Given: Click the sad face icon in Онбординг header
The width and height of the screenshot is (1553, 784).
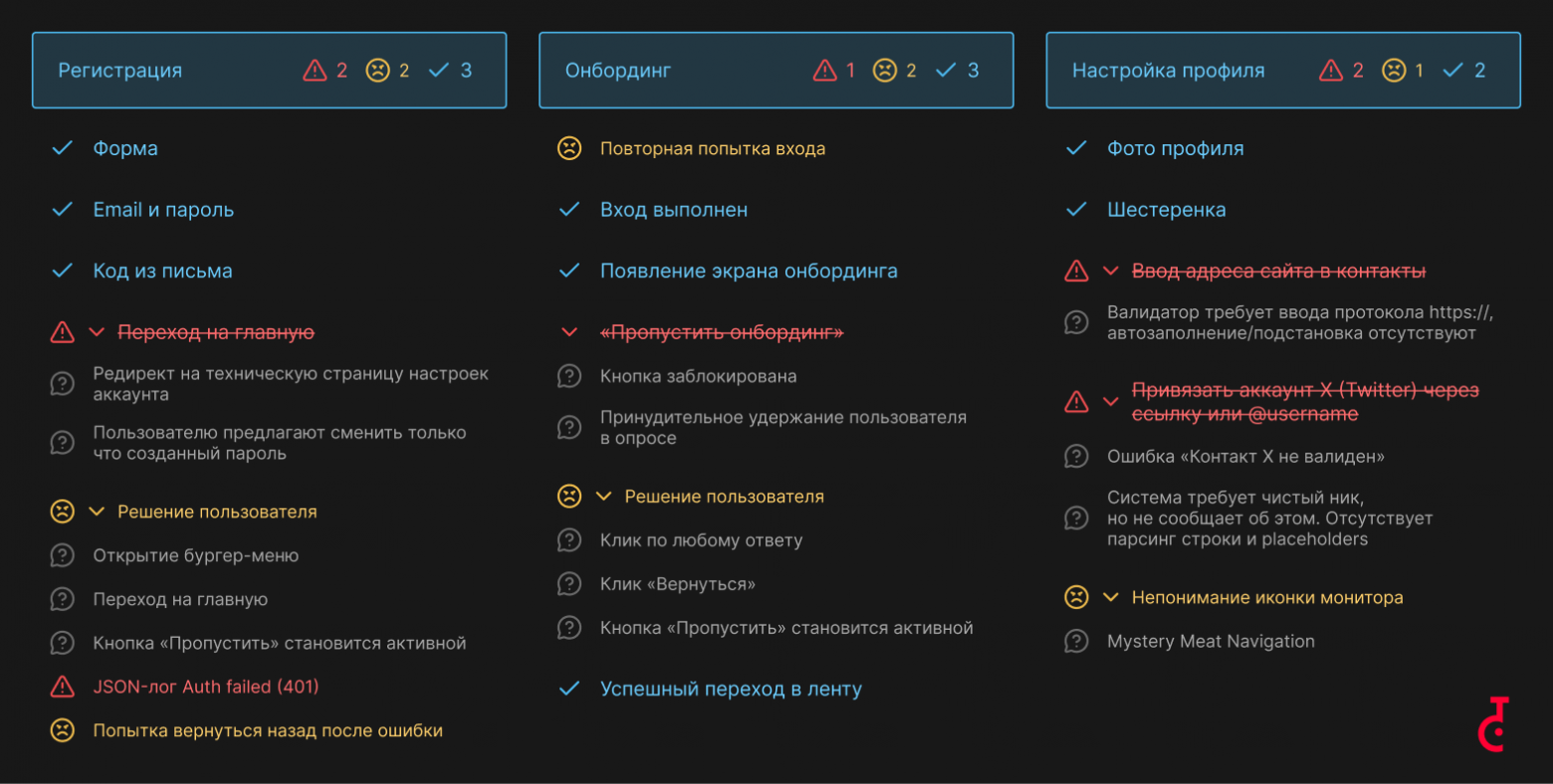Looking at the screenshot, I should [x=885, y=71].
